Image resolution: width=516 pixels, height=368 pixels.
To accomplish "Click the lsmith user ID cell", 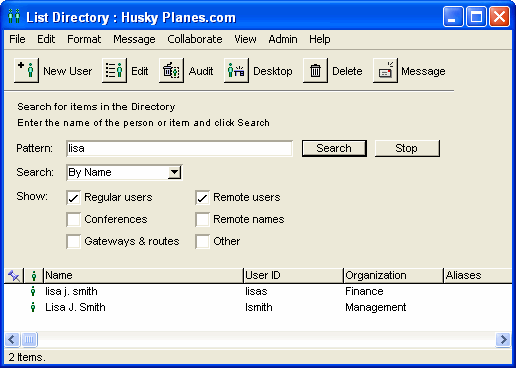I will coord(259,307).
